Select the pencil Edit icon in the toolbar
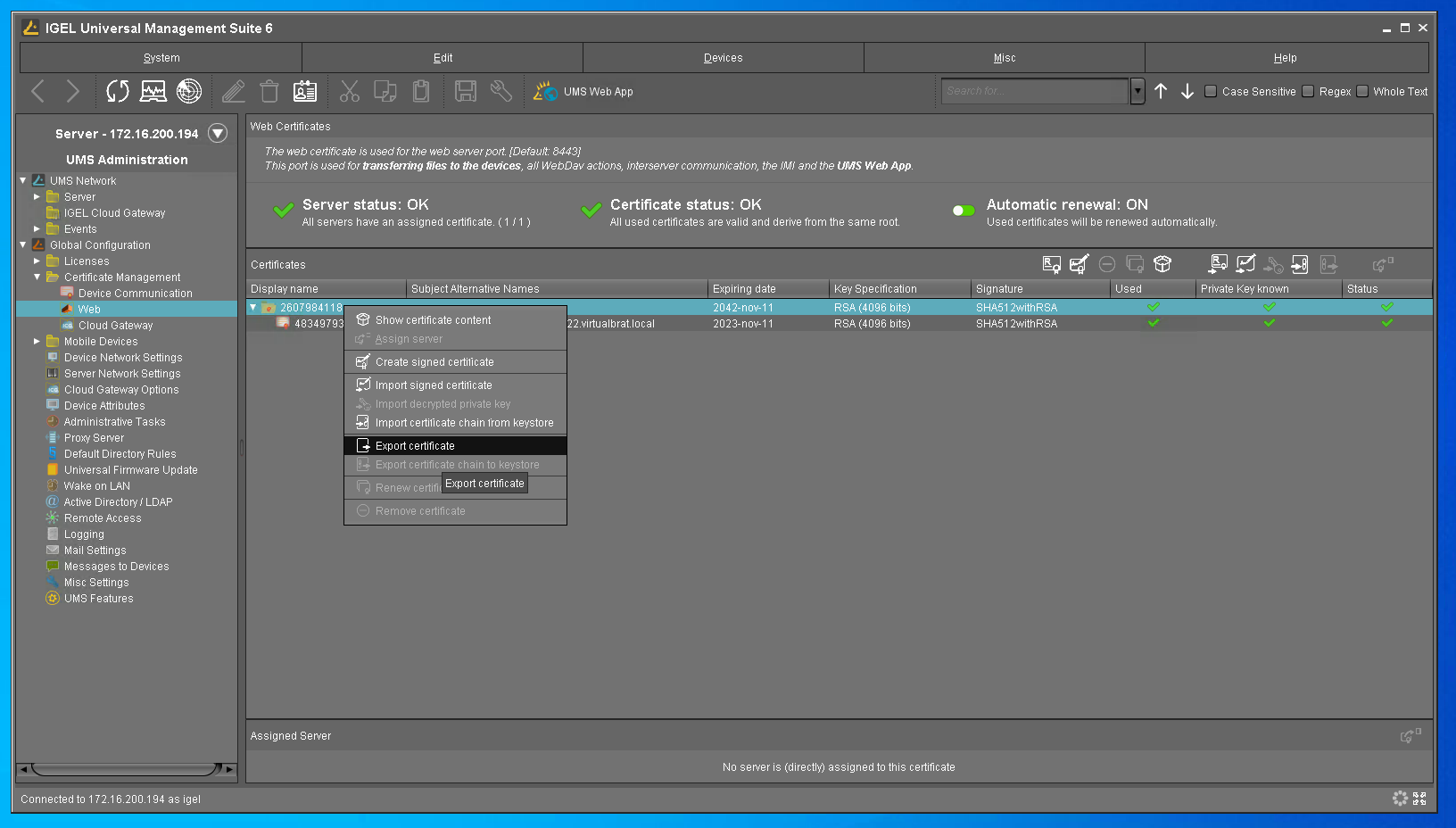The image size is (1456, 828). pos(234,91)
